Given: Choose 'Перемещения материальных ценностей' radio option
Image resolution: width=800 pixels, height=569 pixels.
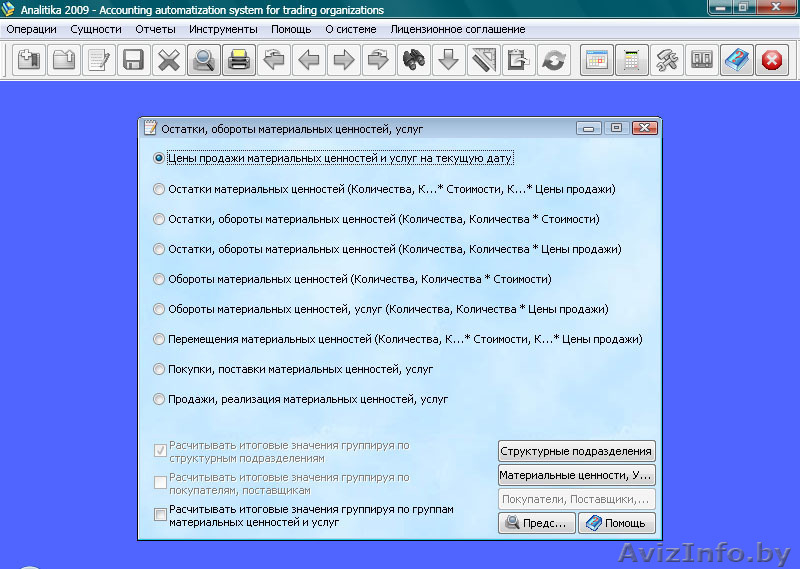Looking at the screenshot, I should (159, 339).
